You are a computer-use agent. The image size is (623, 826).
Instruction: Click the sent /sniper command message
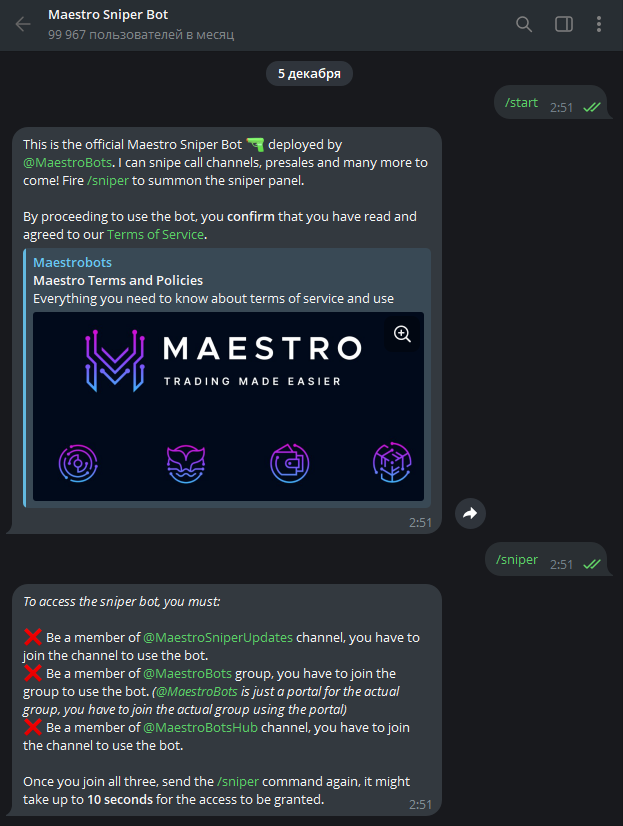546,559
